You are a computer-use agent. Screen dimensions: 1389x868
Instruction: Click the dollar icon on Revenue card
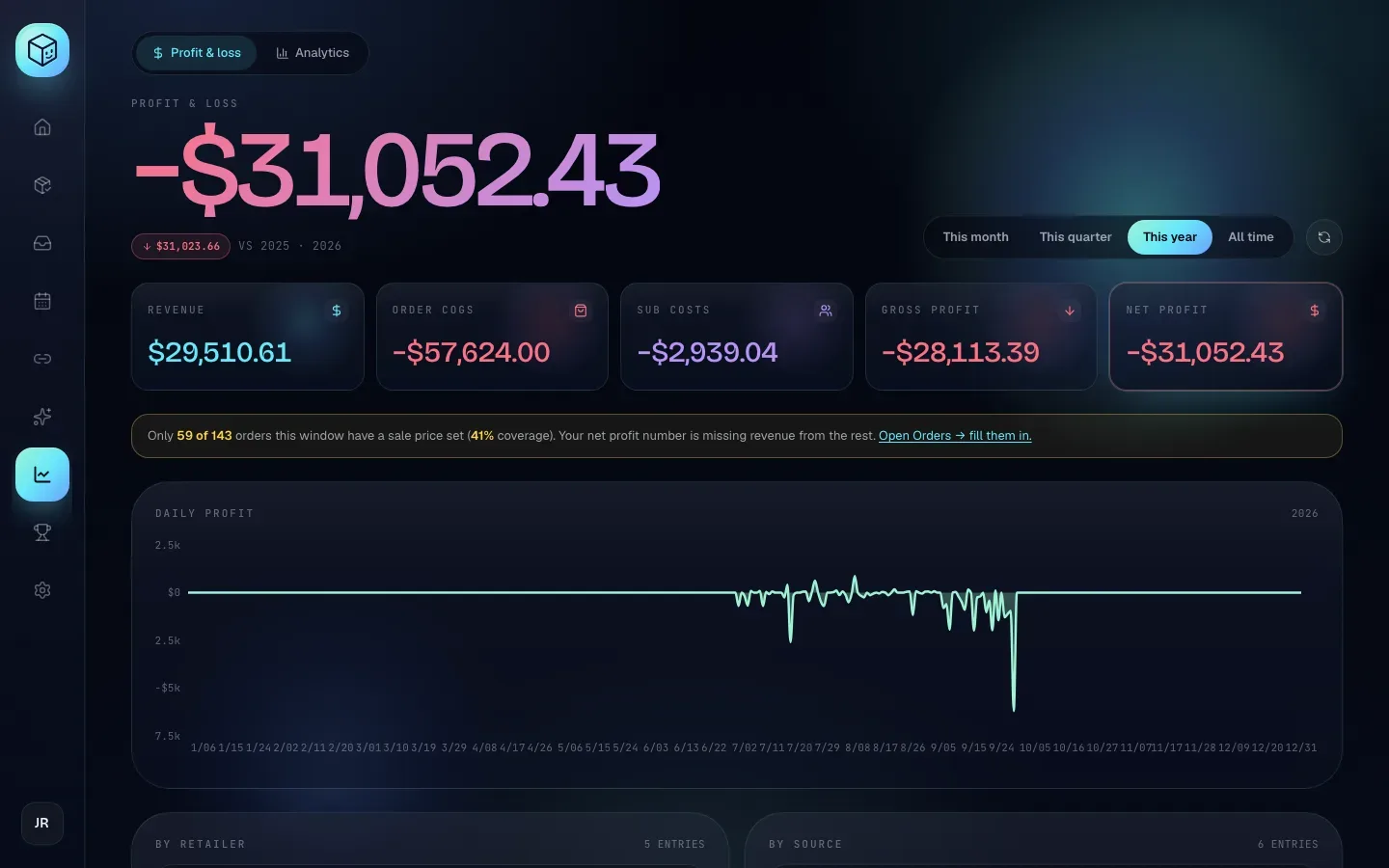[337, 311]
